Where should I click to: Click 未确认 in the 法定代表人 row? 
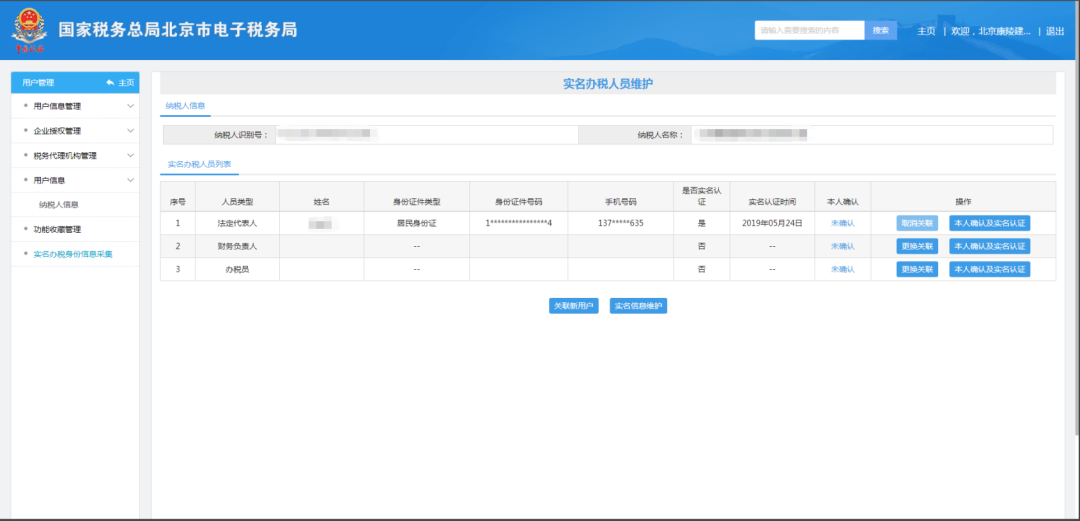[842, 223]
